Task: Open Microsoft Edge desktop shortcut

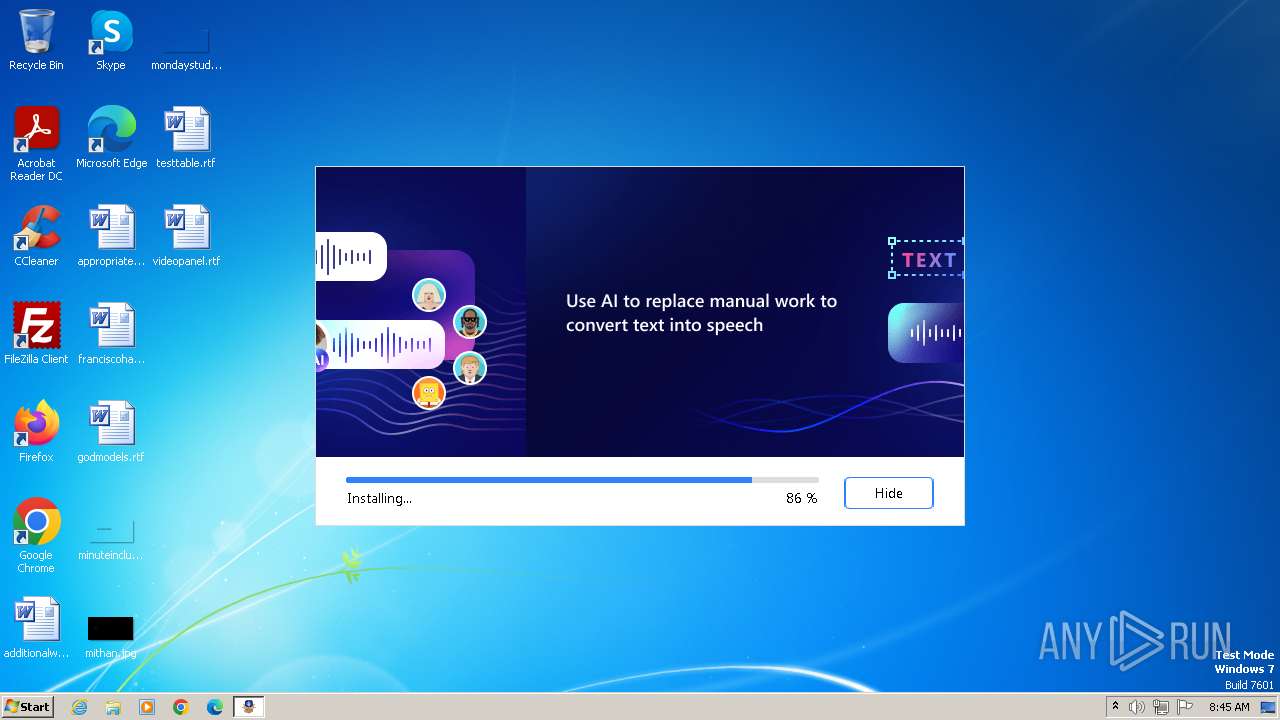Action: pos(111,138)
